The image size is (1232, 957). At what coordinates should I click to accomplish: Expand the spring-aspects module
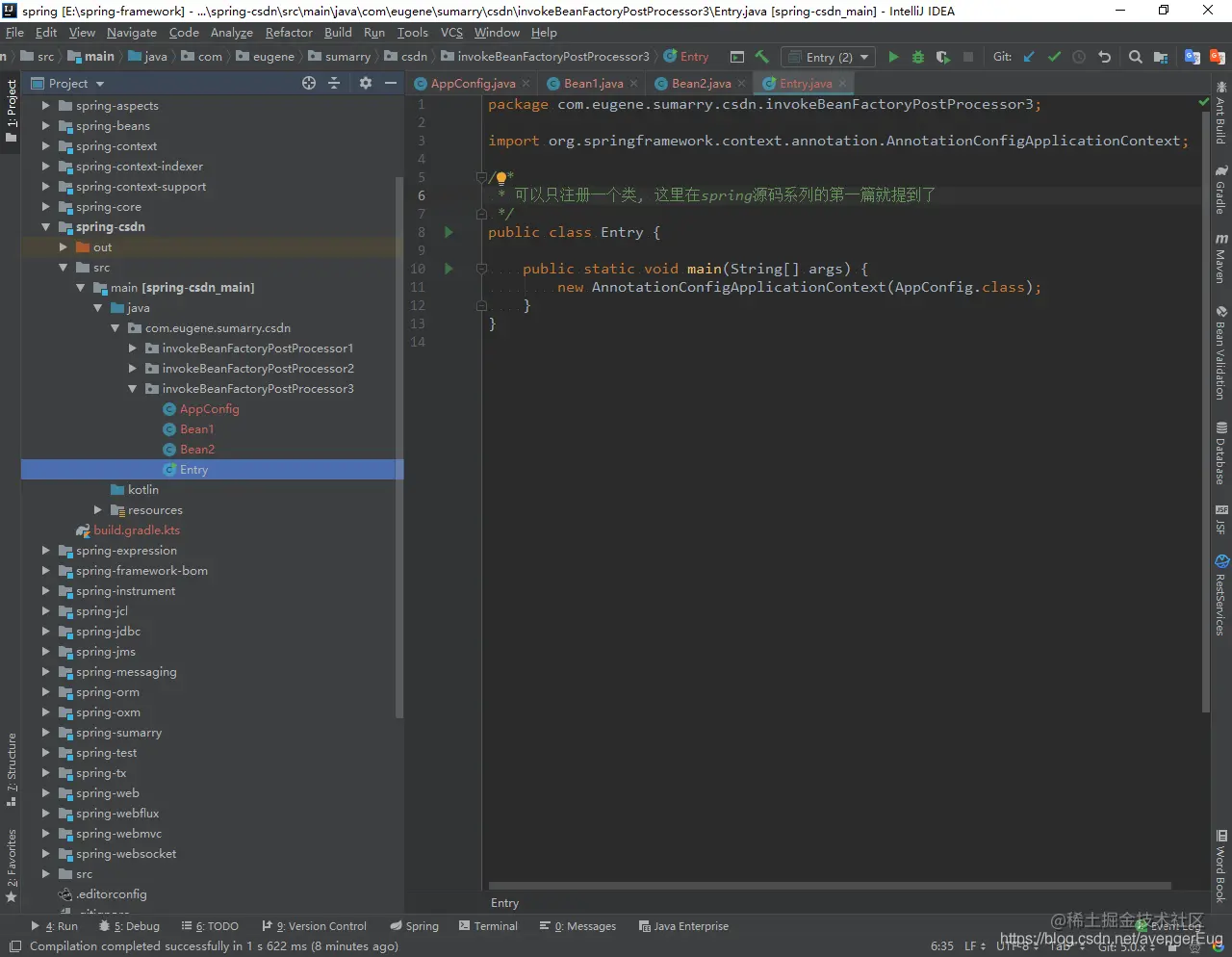[45, 106]
